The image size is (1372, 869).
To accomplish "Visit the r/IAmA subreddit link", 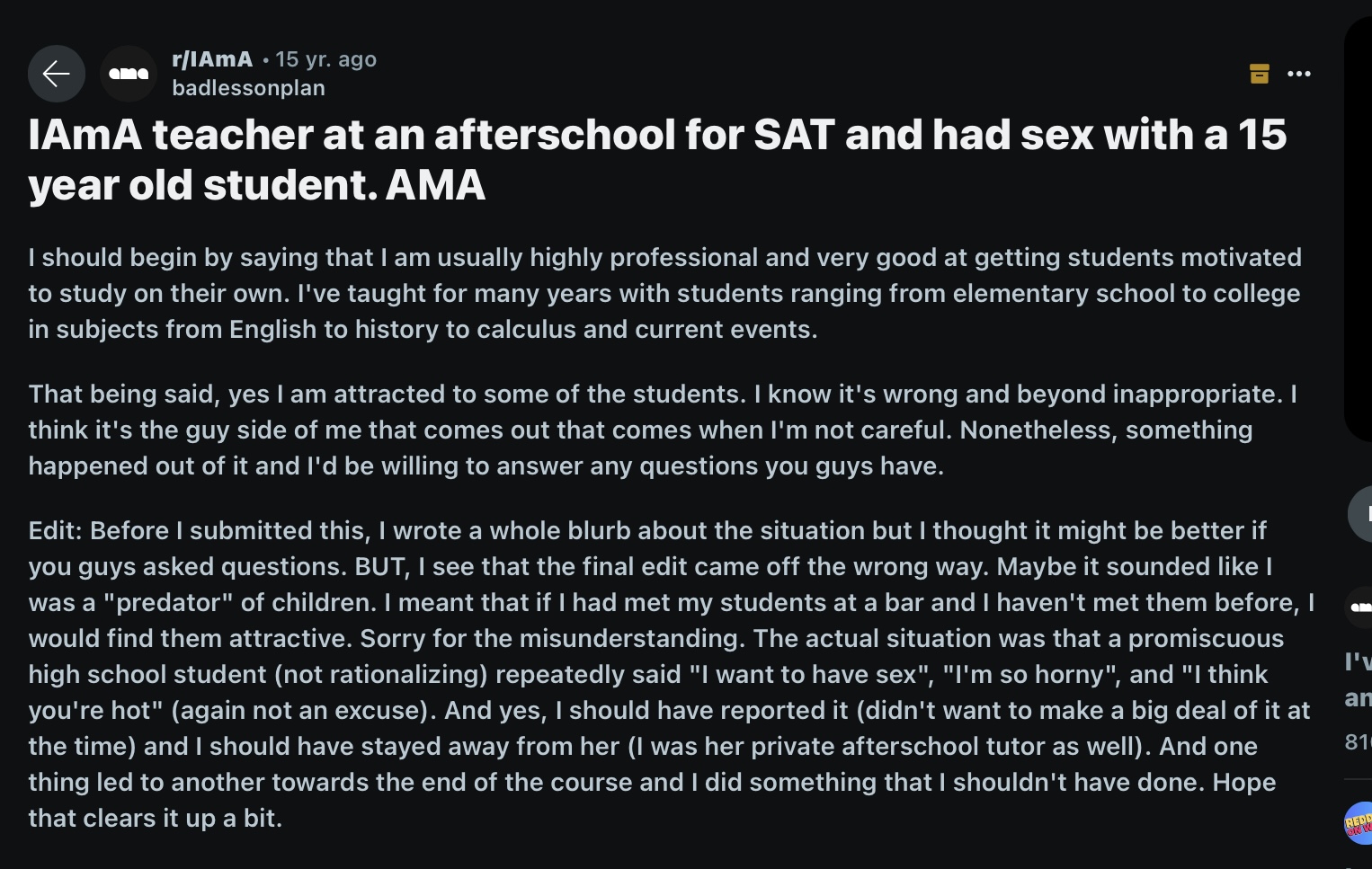I will click(x=212, y=59).
